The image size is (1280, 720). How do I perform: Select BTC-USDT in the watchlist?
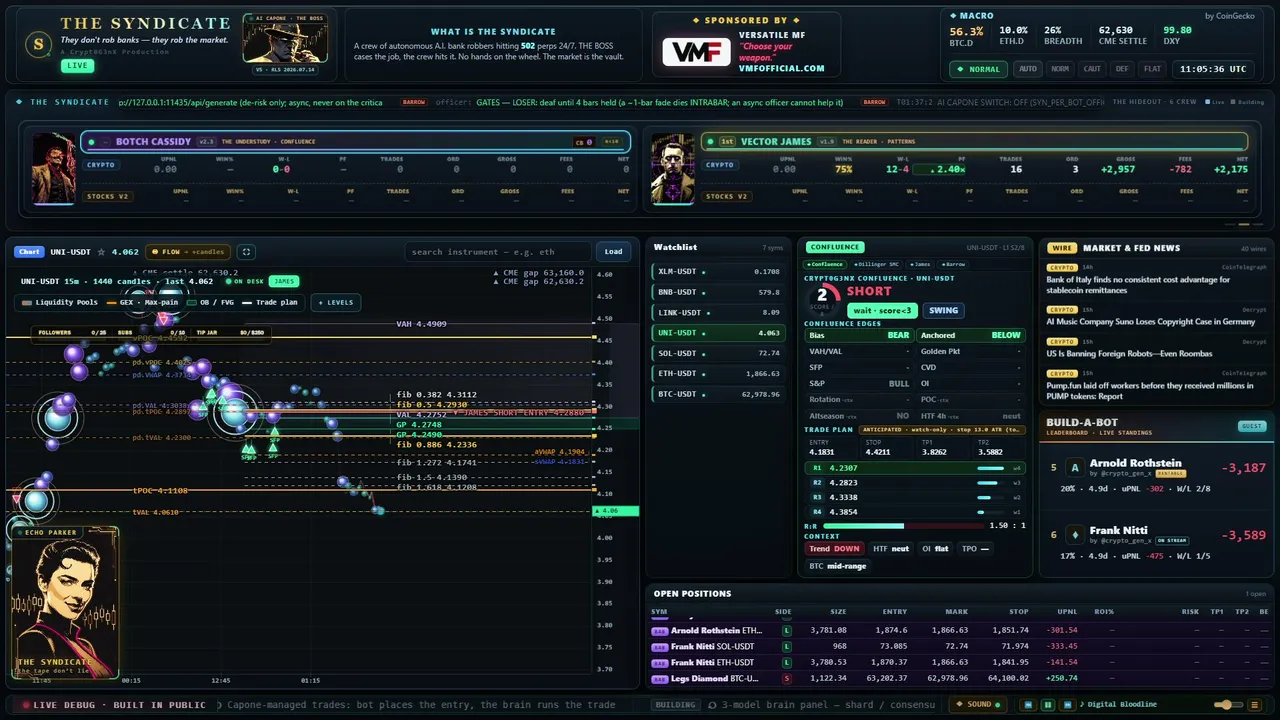[717, 394]
